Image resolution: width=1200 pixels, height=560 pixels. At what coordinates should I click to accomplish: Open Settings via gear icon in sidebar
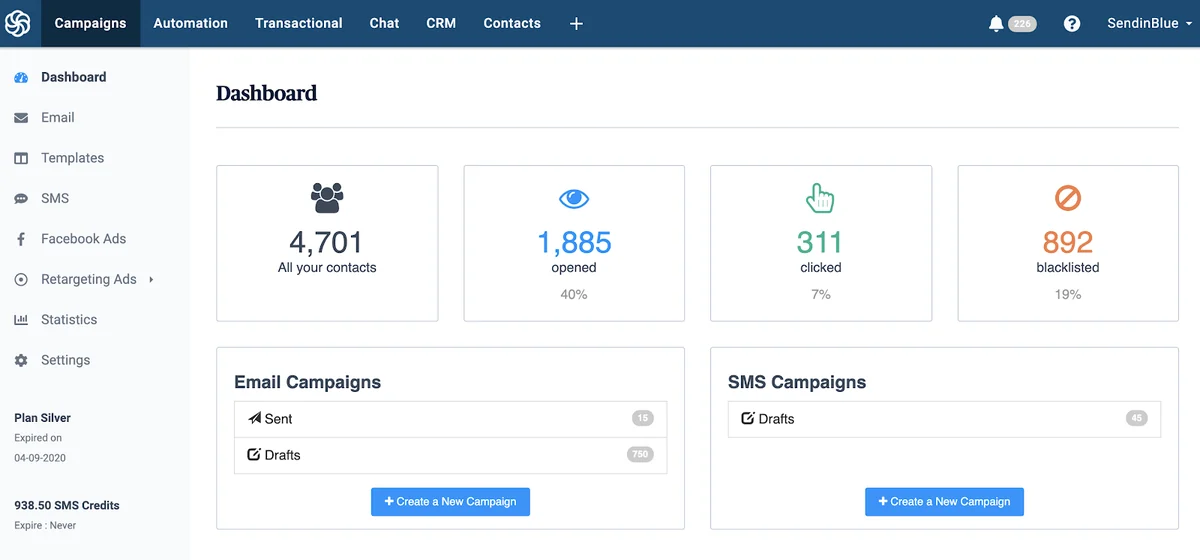point(21,360)
